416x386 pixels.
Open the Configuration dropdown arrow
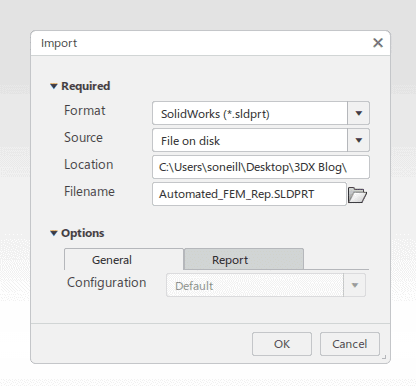355,285
